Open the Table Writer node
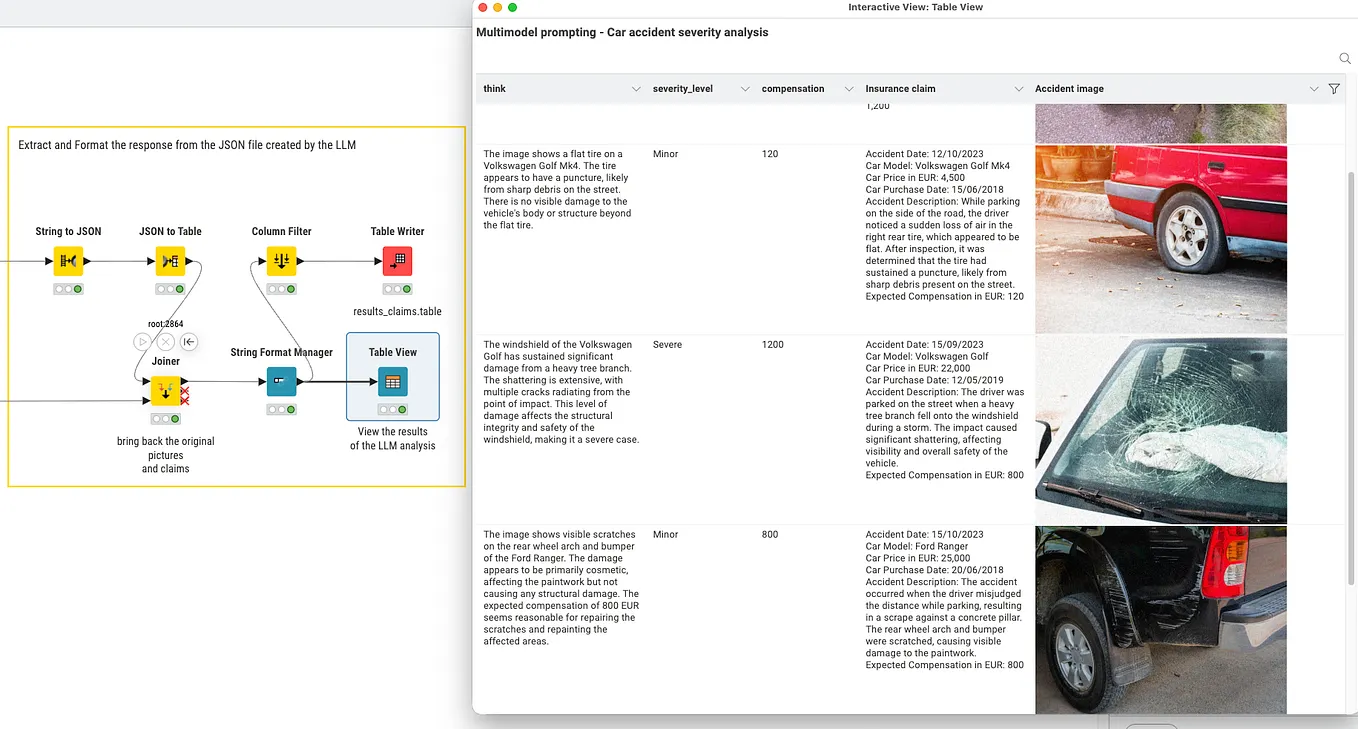The height and width of the screenshot is (729, 1358). click(396, 260)
